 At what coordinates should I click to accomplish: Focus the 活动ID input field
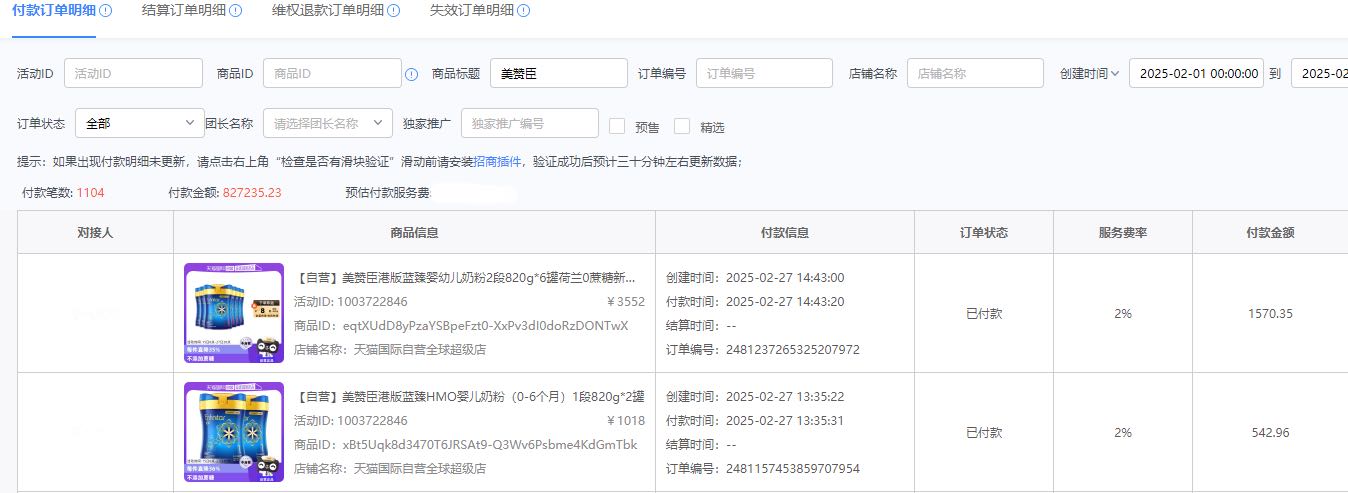[133, 73]
